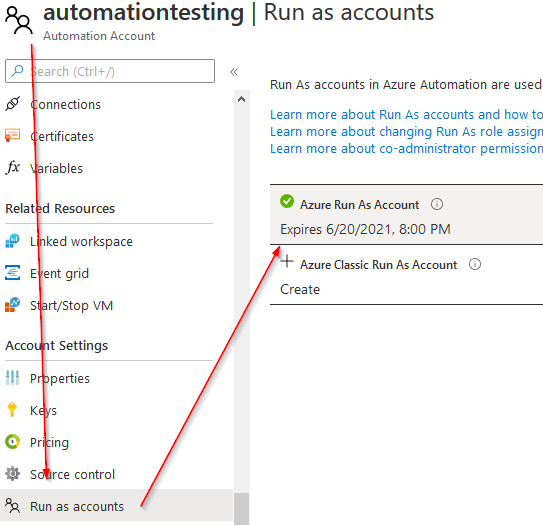Click the Automation Account subtitle text

[x=99, y=36]
